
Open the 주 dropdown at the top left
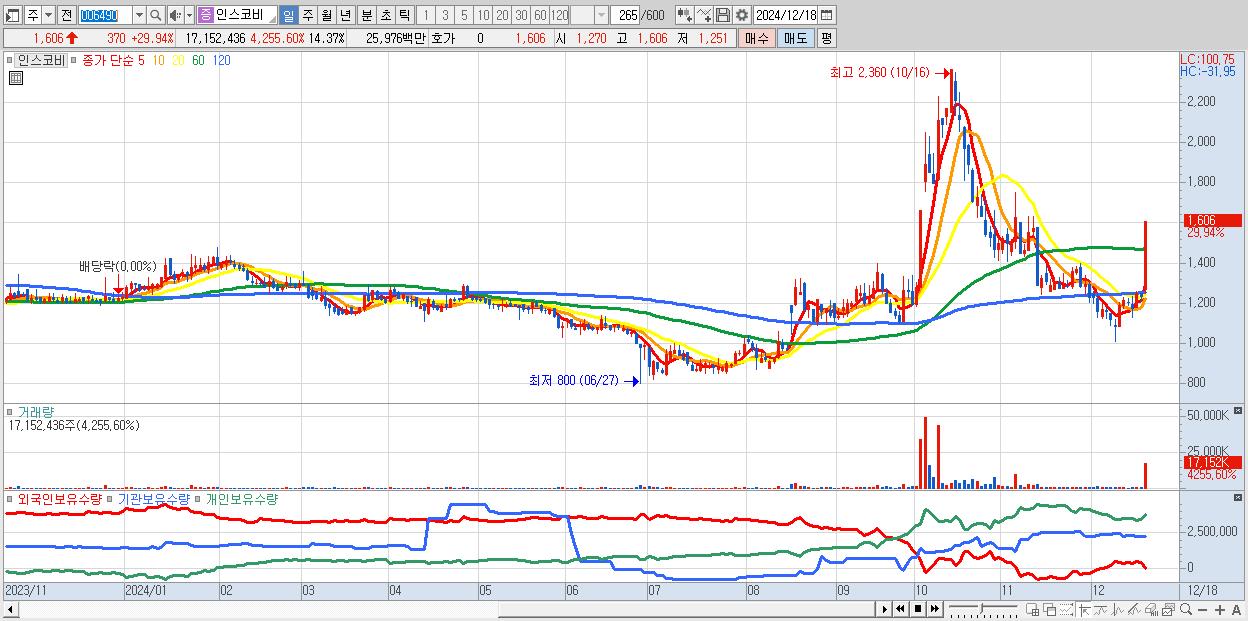pos(48,15)
